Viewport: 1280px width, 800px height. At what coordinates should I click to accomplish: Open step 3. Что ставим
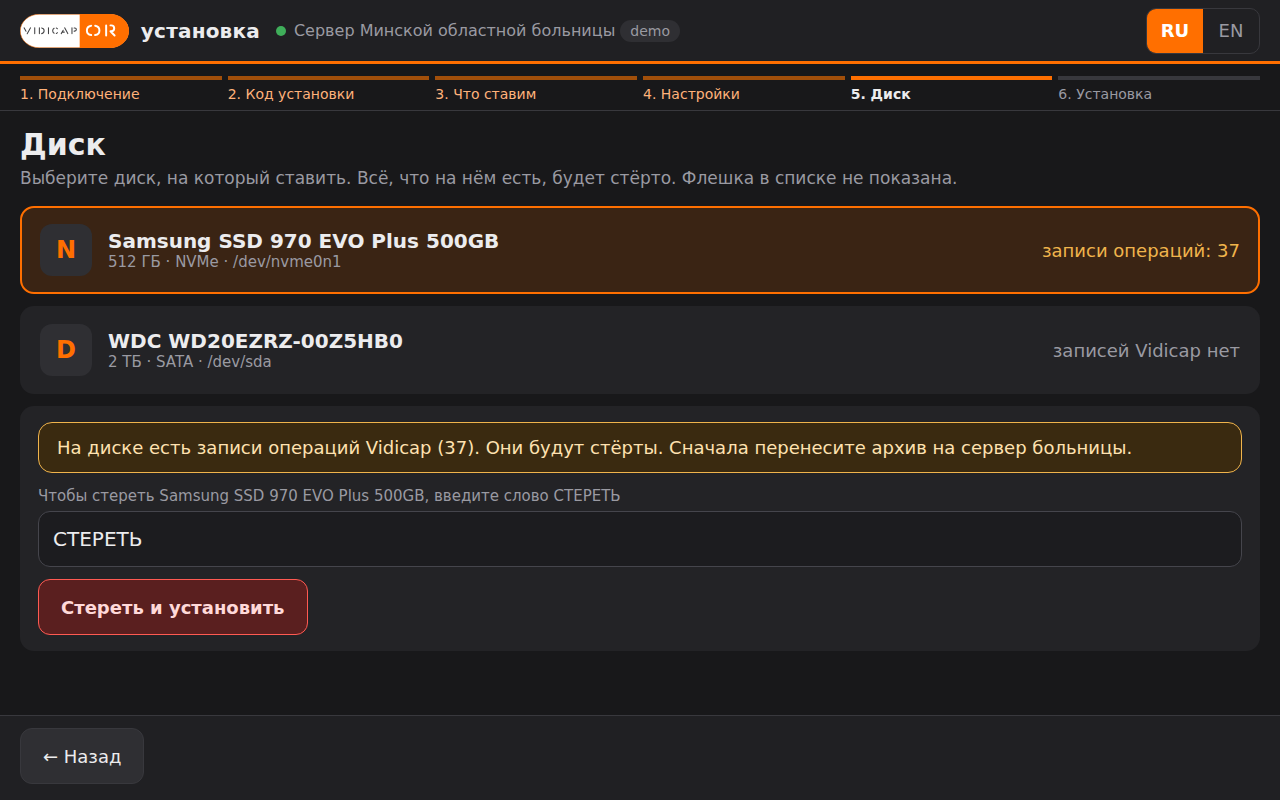536,90
